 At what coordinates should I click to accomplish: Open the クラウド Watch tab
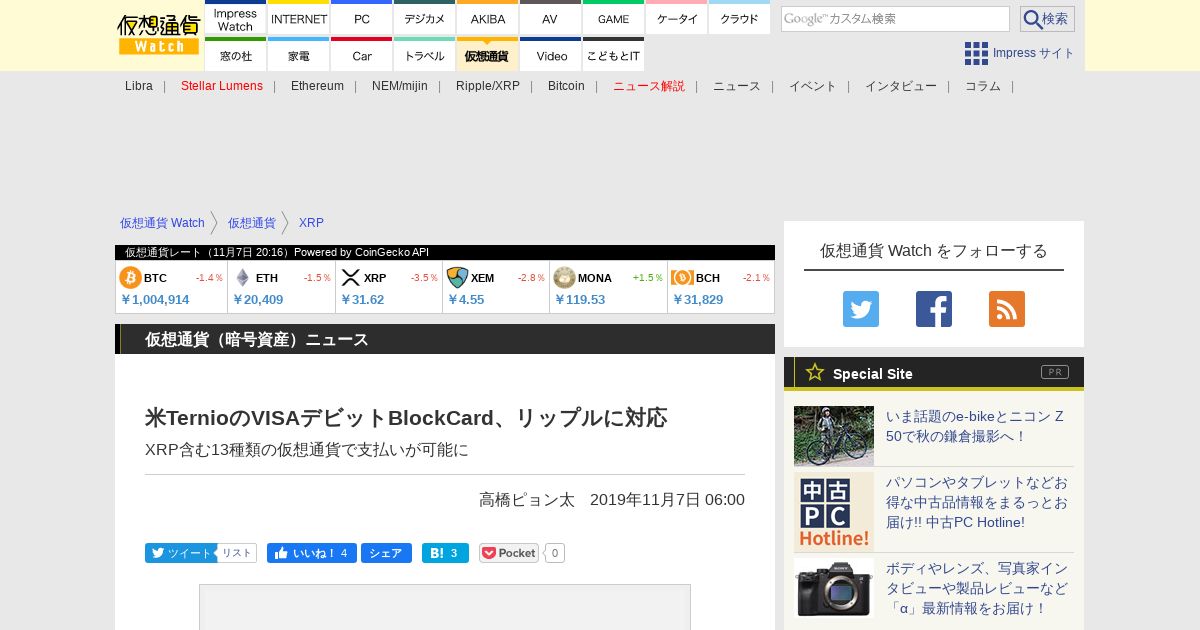(x=739, y=19)
